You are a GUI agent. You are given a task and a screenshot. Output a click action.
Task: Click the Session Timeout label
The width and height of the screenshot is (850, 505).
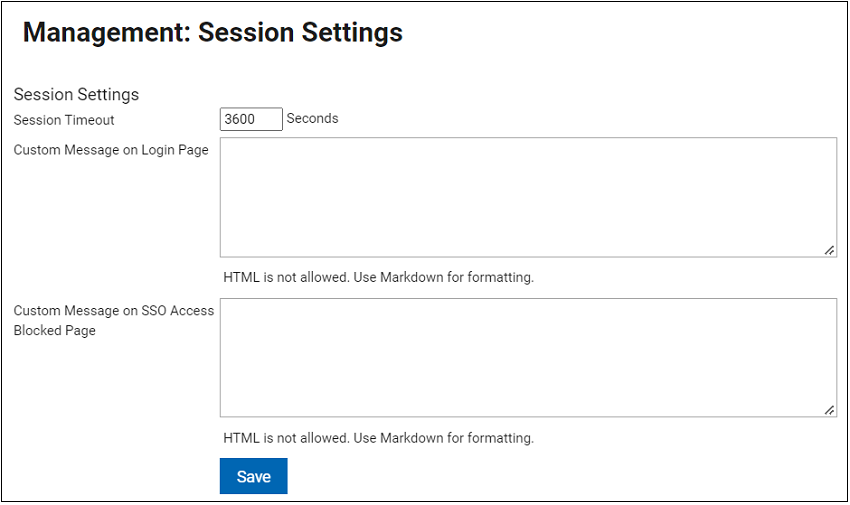click(64, 120)
